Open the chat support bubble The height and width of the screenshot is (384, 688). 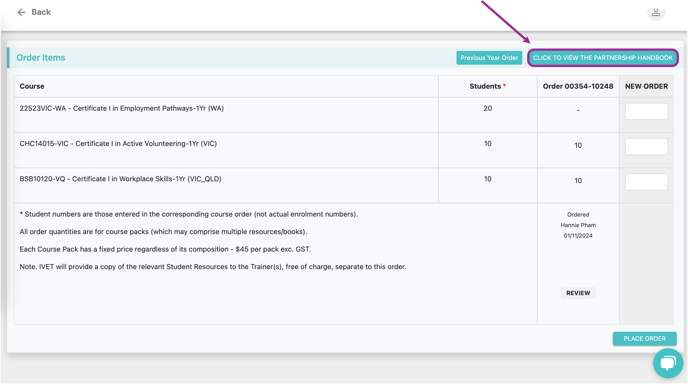(x=668, y=363)
